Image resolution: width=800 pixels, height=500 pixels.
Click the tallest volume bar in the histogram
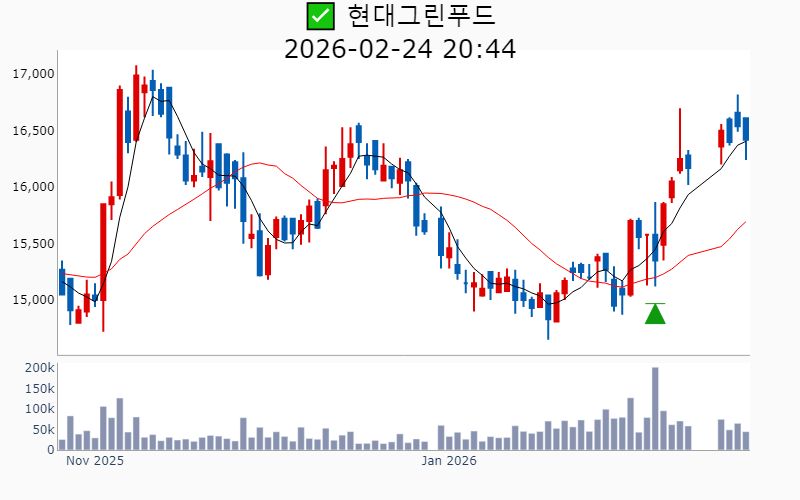coord(655,410)
